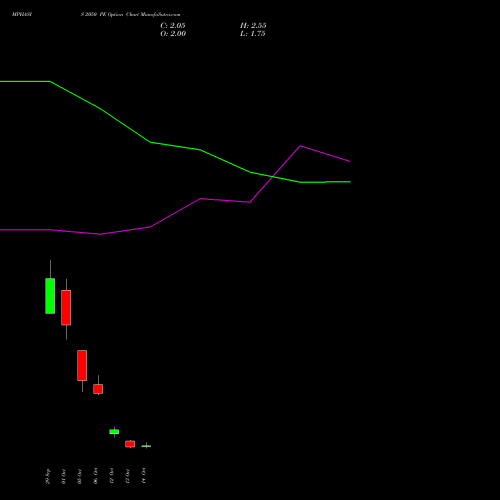The width and height of the screenshot is (500, 500).
Task: Click the 03 Oct date label
Action: click(80, 477)
